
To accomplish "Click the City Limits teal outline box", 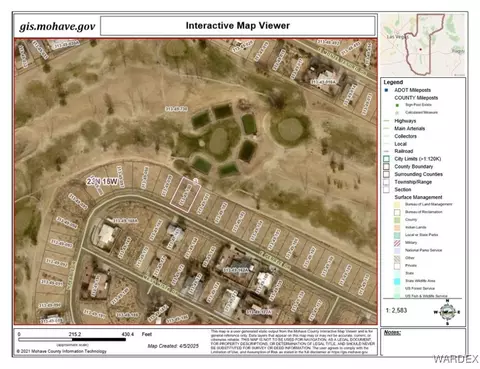I will (x=386, y=159).
